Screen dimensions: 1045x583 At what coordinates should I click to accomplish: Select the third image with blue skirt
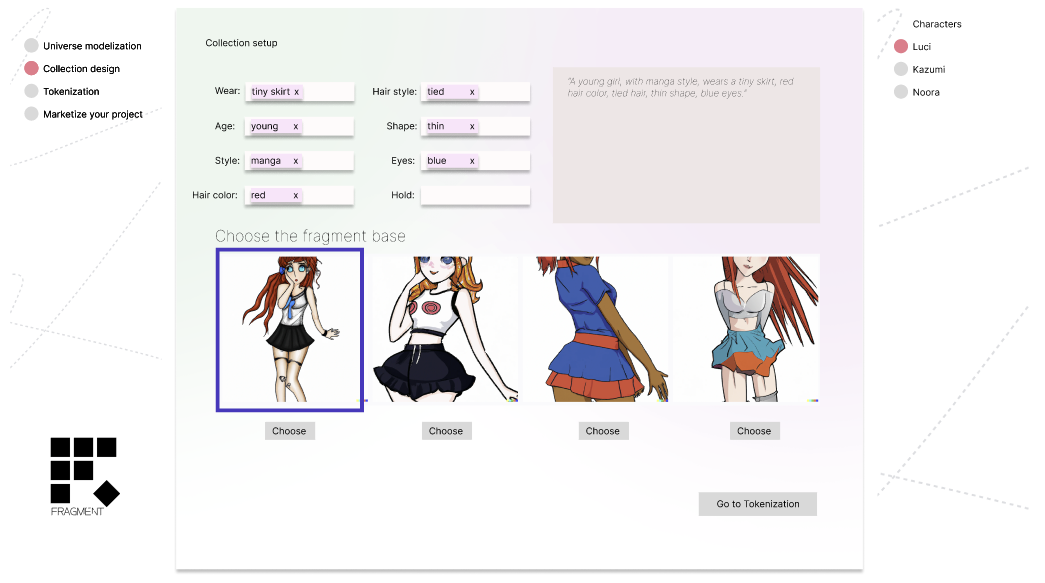click(x=596, y=328)
